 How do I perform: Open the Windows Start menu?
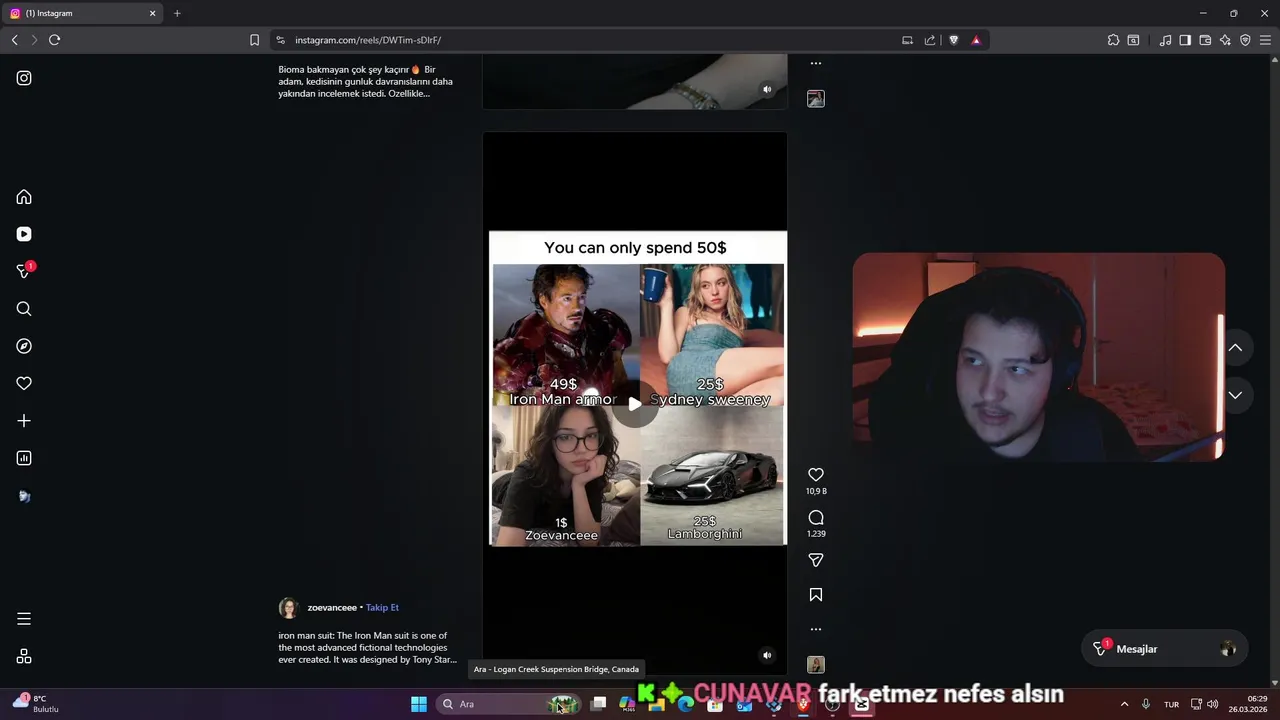click(419, 704)
